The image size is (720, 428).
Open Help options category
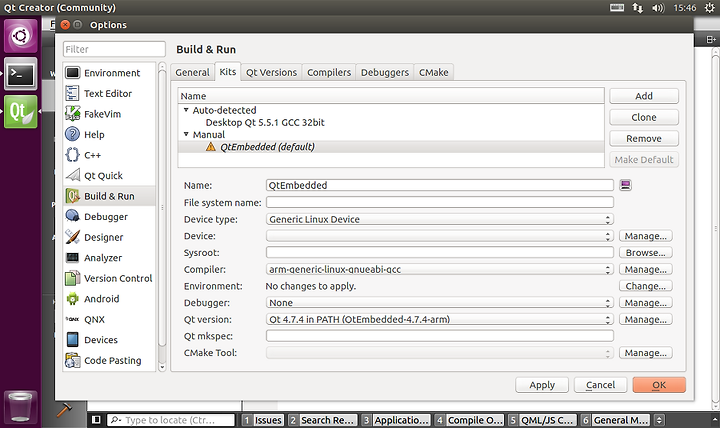point(109,134)
